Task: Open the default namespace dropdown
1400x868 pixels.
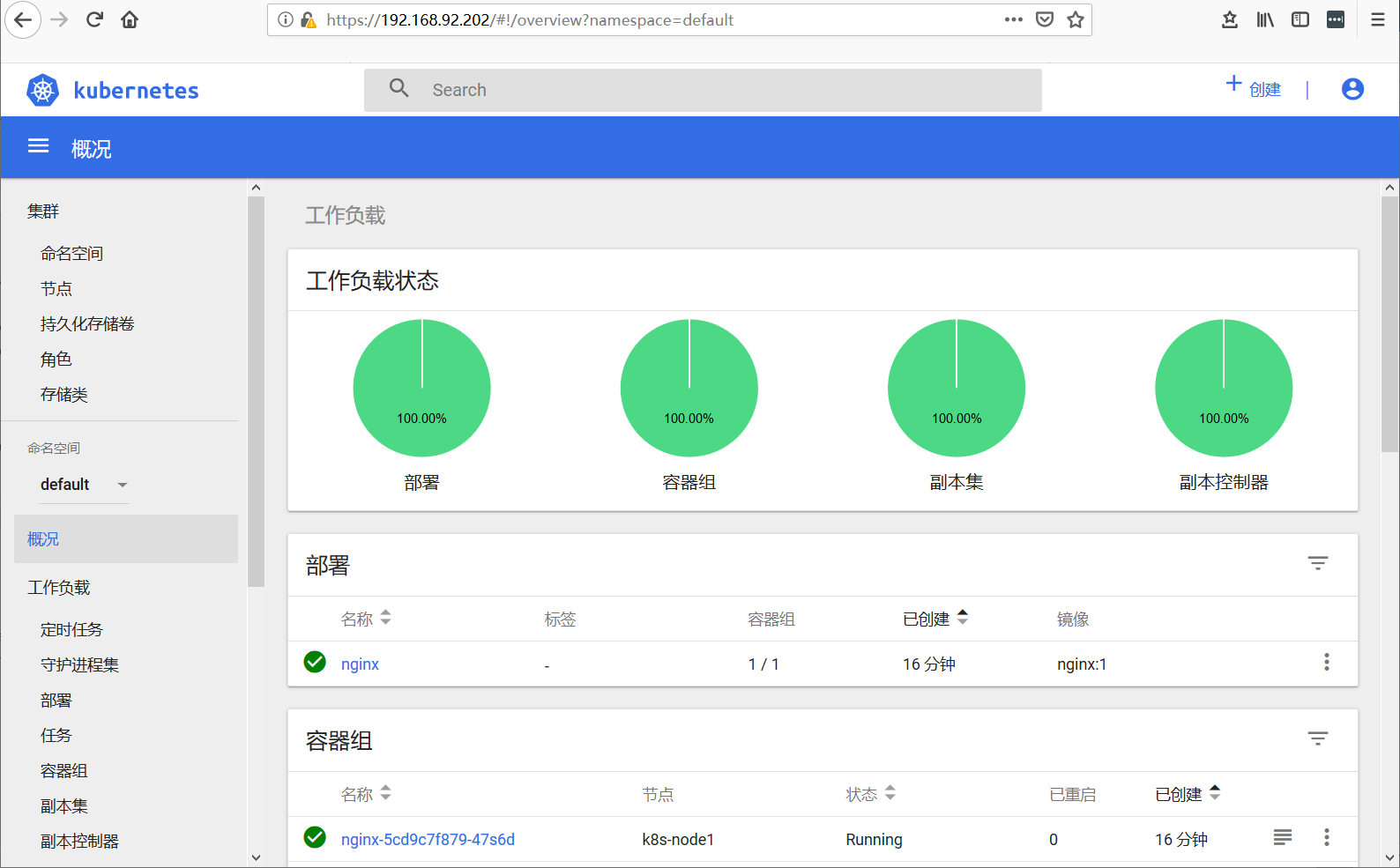Action: click(84, 485)
